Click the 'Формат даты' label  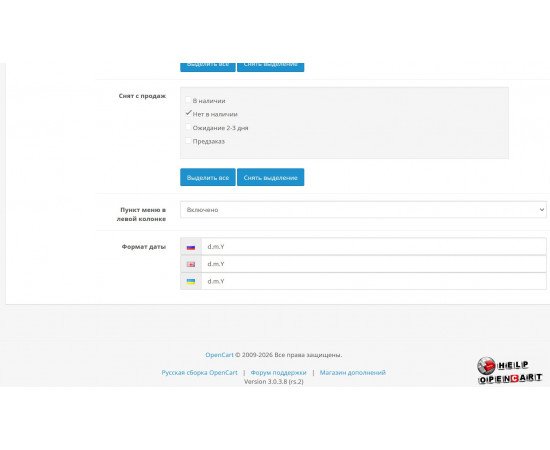(144, 247)
